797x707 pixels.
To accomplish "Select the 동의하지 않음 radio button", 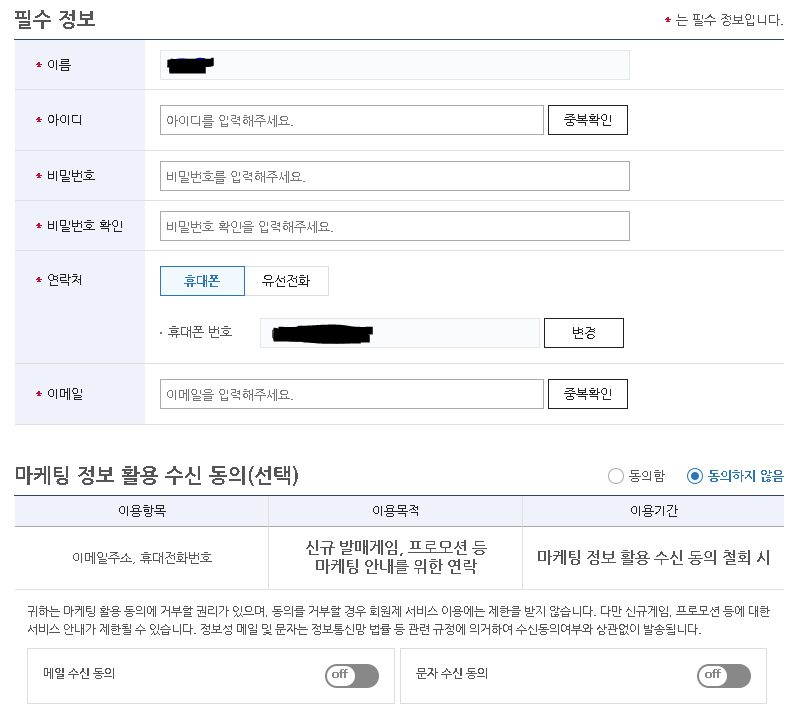I will click(694, 476).
